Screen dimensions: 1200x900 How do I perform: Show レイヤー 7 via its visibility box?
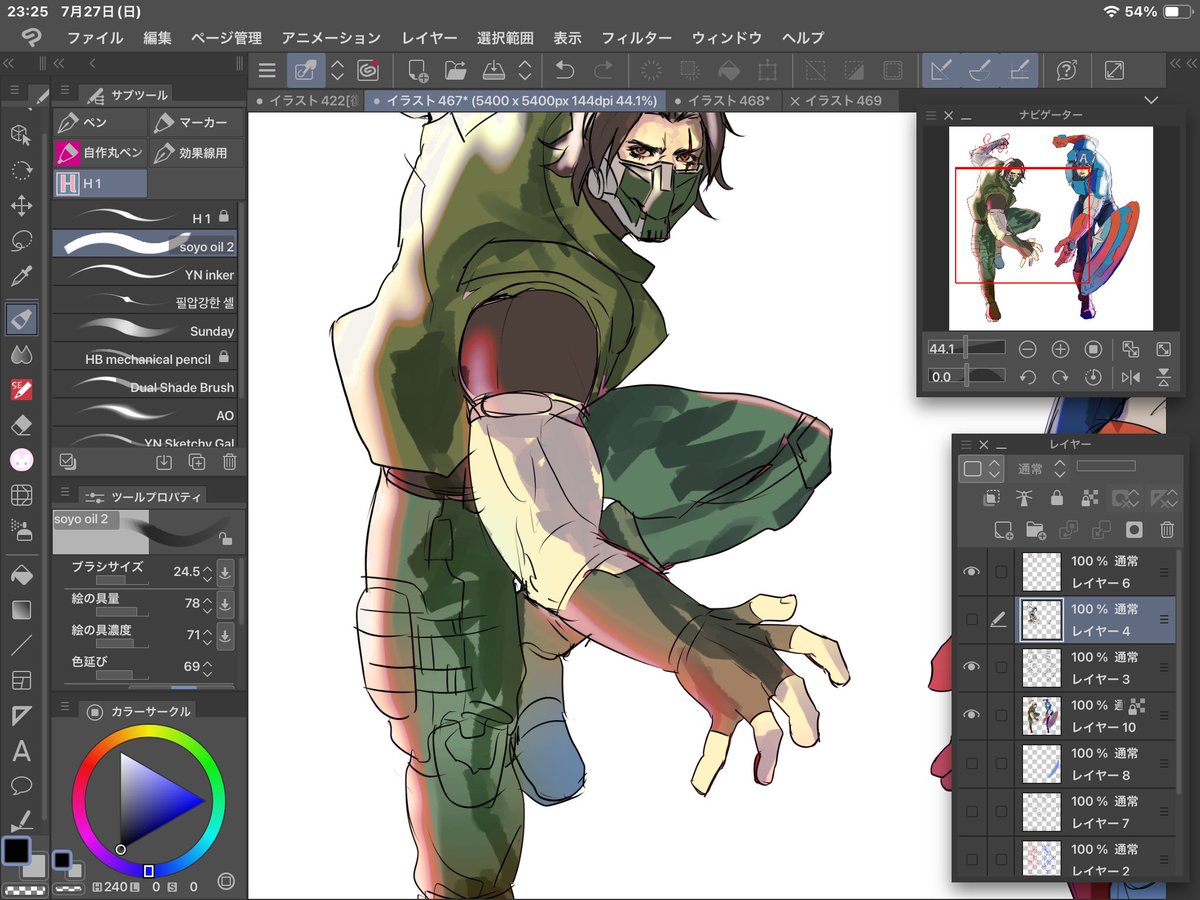pyautogui.click(x=970, y=812)
